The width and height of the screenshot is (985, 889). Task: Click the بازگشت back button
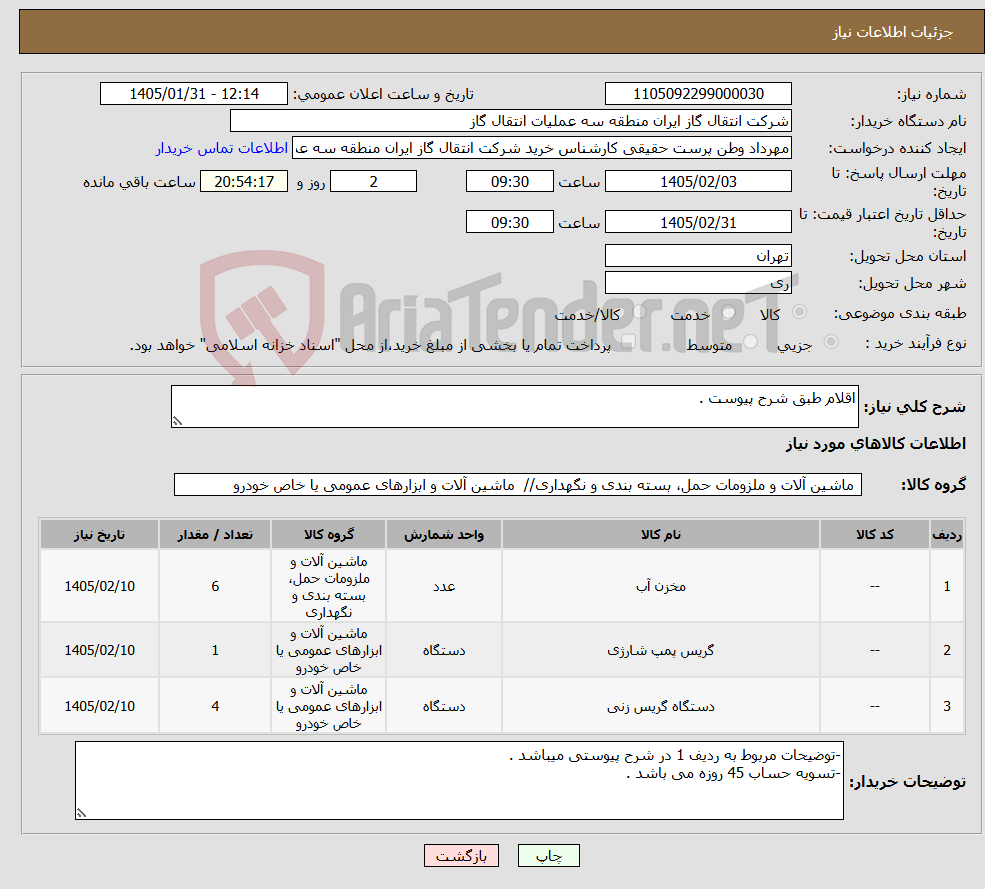point(461,856)
